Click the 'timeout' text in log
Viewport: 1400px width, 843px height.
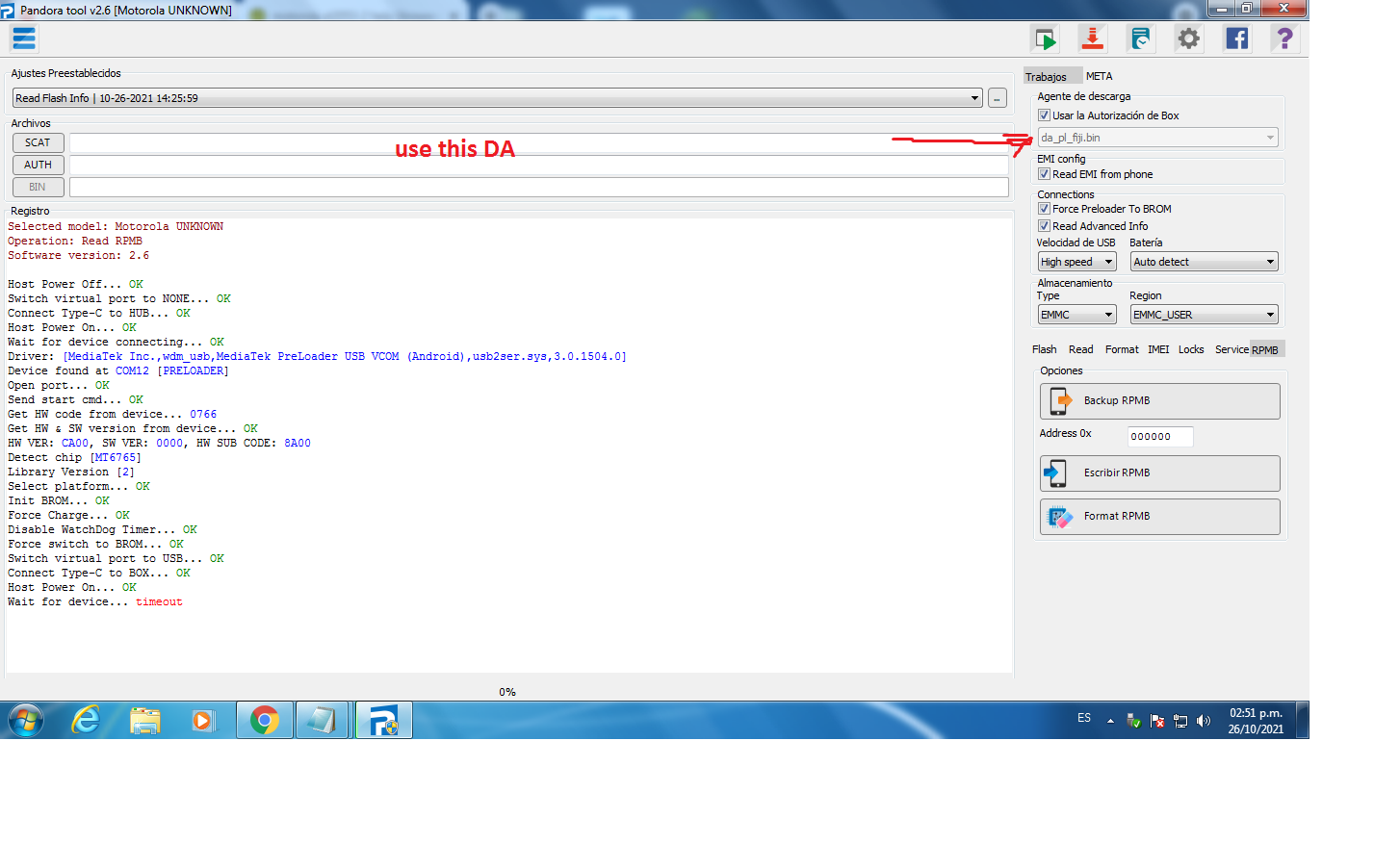159,602
